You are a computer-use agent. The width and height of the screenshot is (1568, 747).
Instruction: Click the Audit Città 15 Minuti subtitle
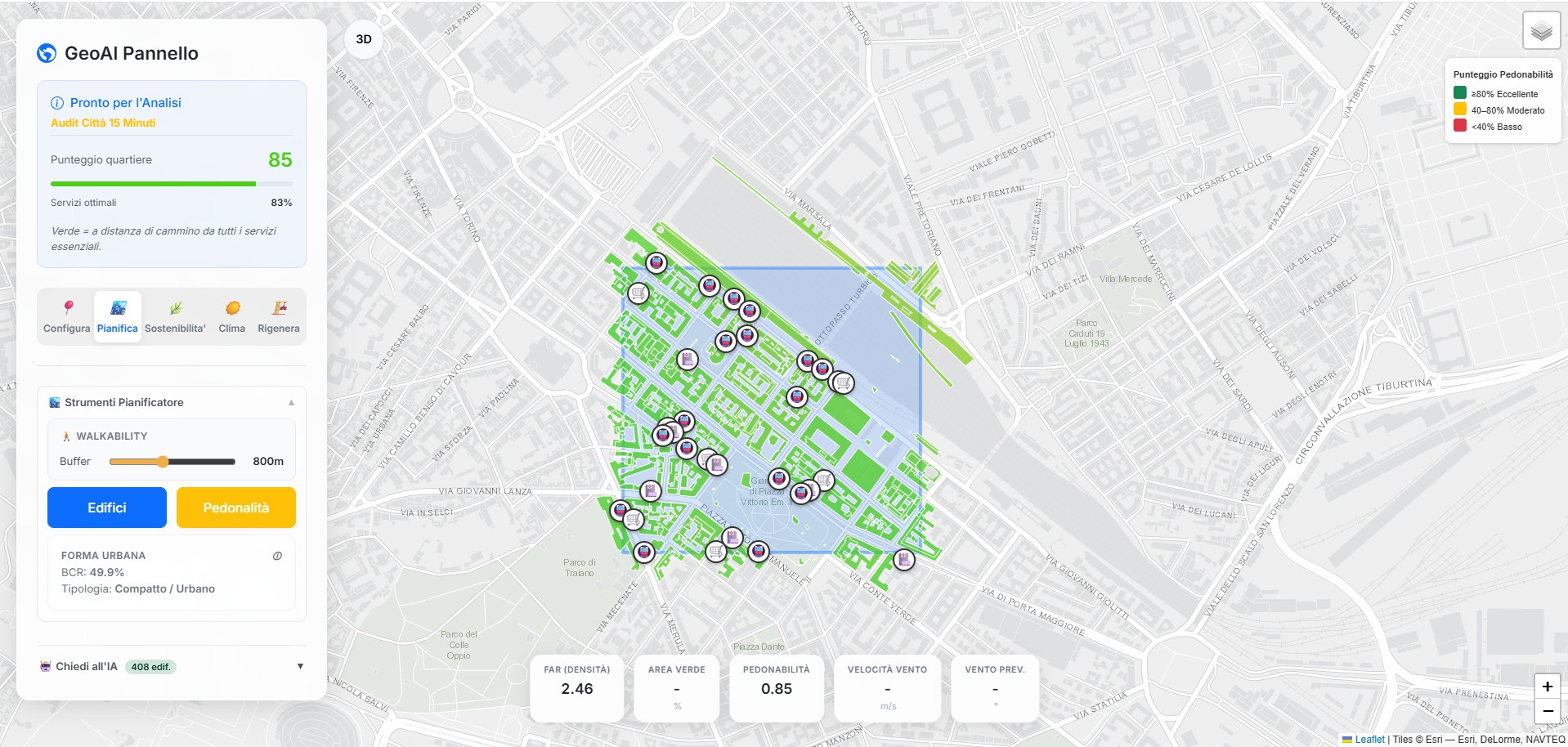click(103, 123)
